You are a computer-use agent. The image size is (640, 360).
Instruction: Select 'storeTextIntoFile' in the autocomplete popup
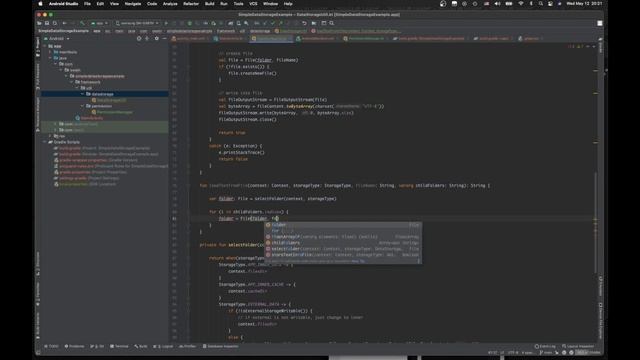[x=343, y=255]
